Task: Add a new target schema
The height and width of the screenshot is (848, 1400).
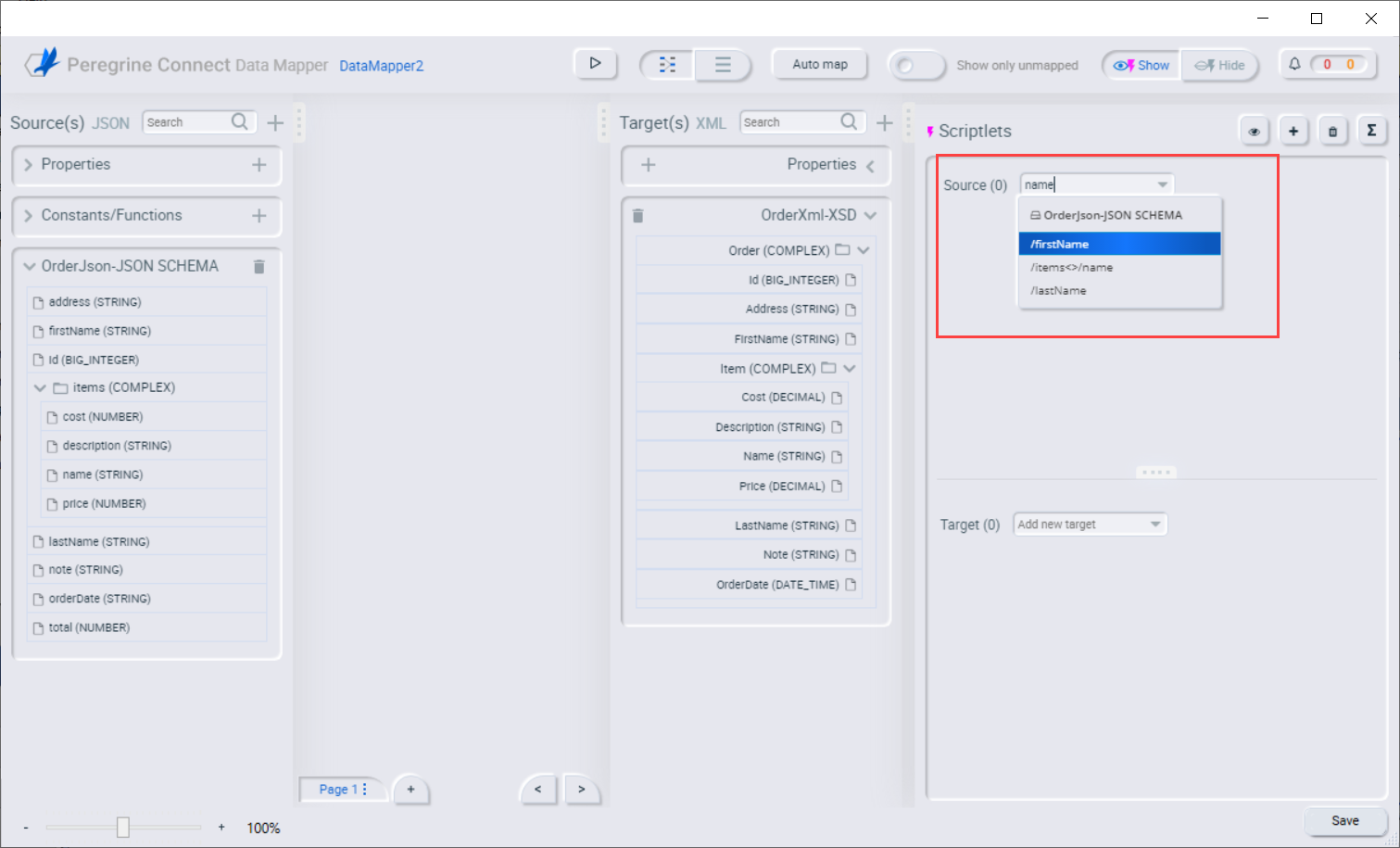Action: (x=885, y=122)
